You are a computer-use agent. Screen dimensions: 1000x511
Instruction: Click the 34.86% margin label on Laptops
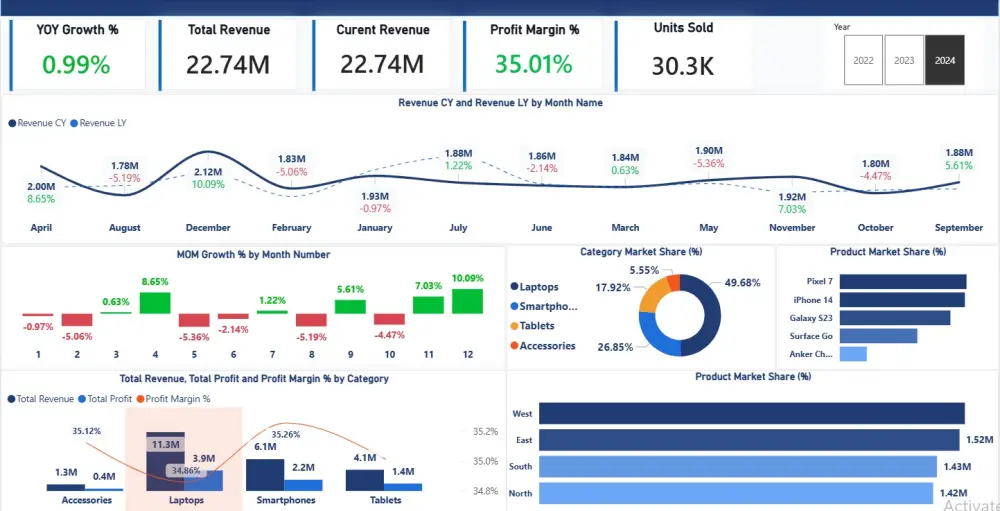coord(186,471)
